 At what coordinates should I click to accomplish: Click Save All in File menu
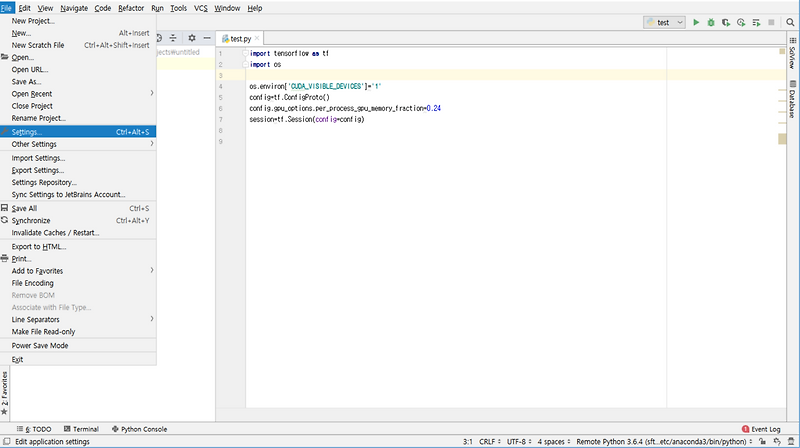click(78, 209)
